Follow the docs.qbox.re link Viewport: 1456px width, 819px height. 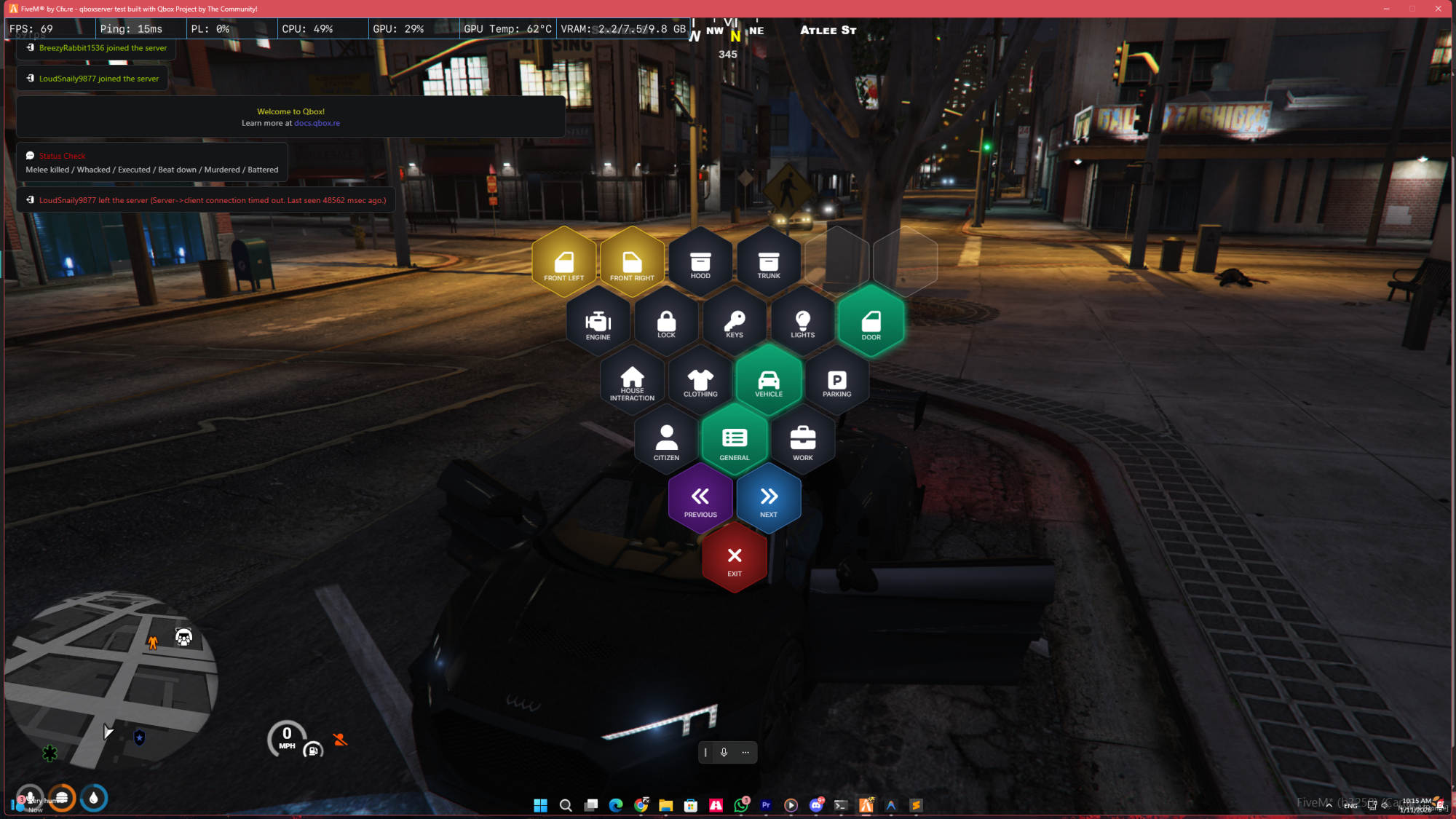(317, 123)
